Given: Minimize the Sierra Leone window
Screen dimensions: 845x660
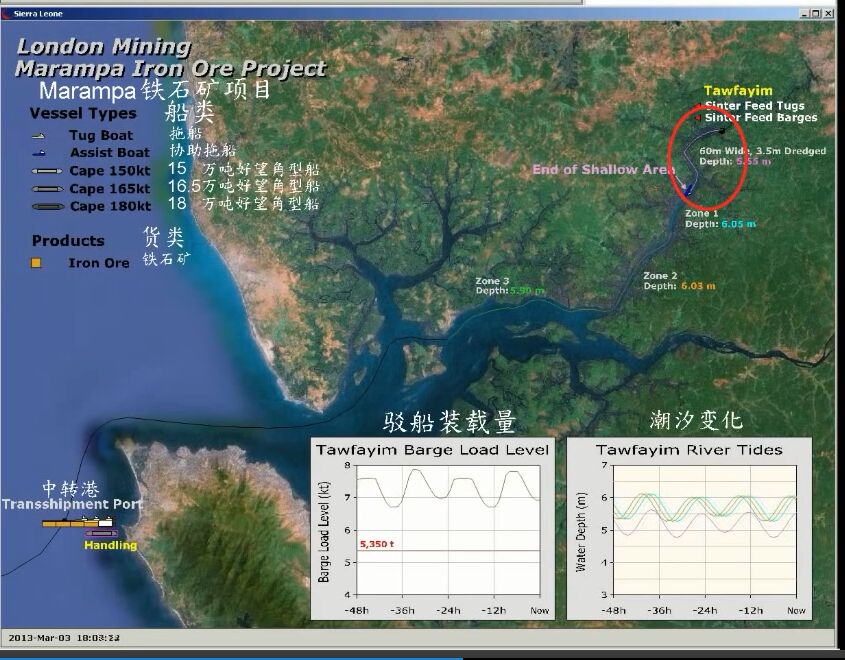Looking at the screenshot, I should tap(804, 14).
